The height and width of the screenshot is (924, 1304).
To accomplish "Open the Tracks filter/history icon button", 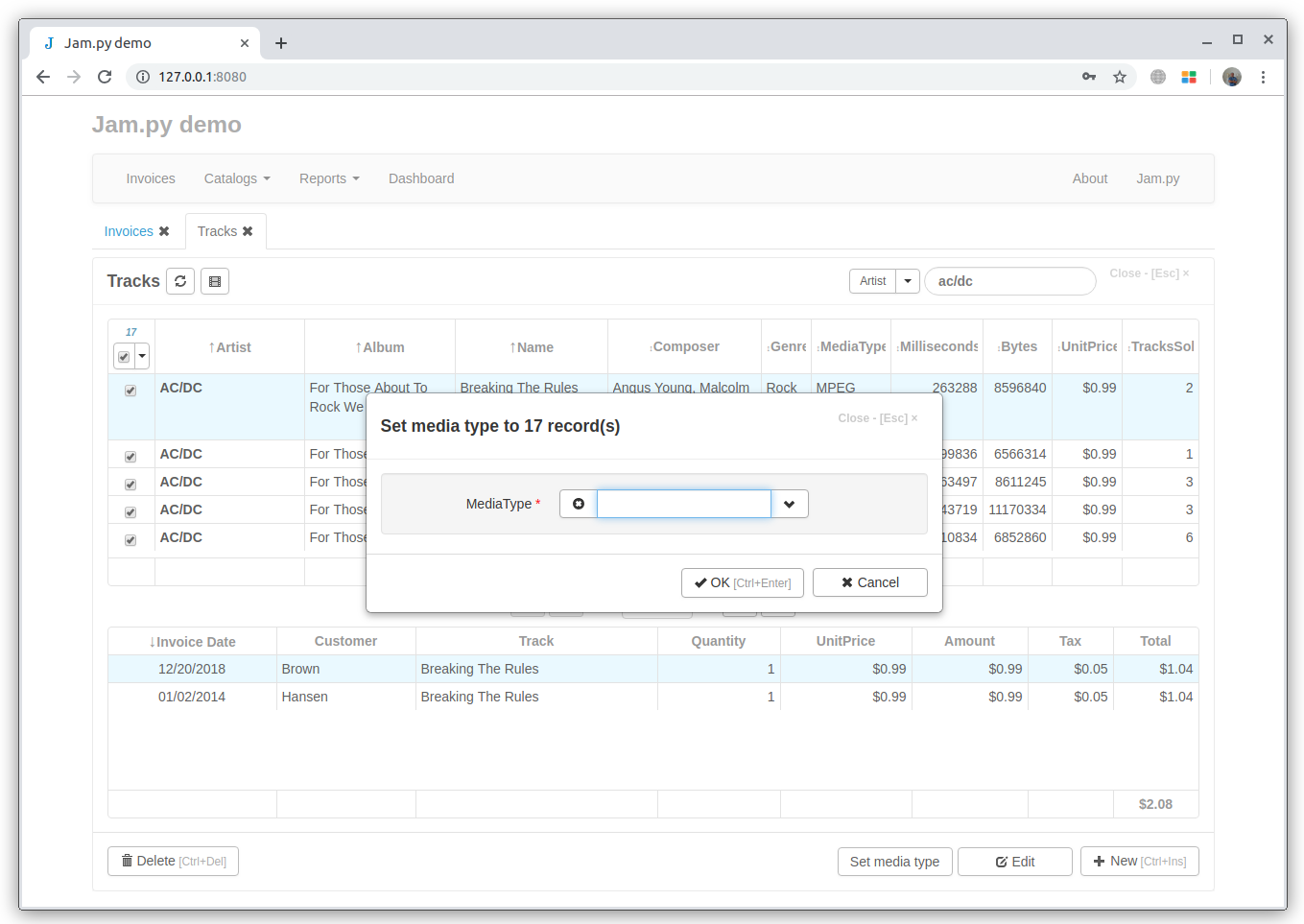I will (x=215, y=281).
